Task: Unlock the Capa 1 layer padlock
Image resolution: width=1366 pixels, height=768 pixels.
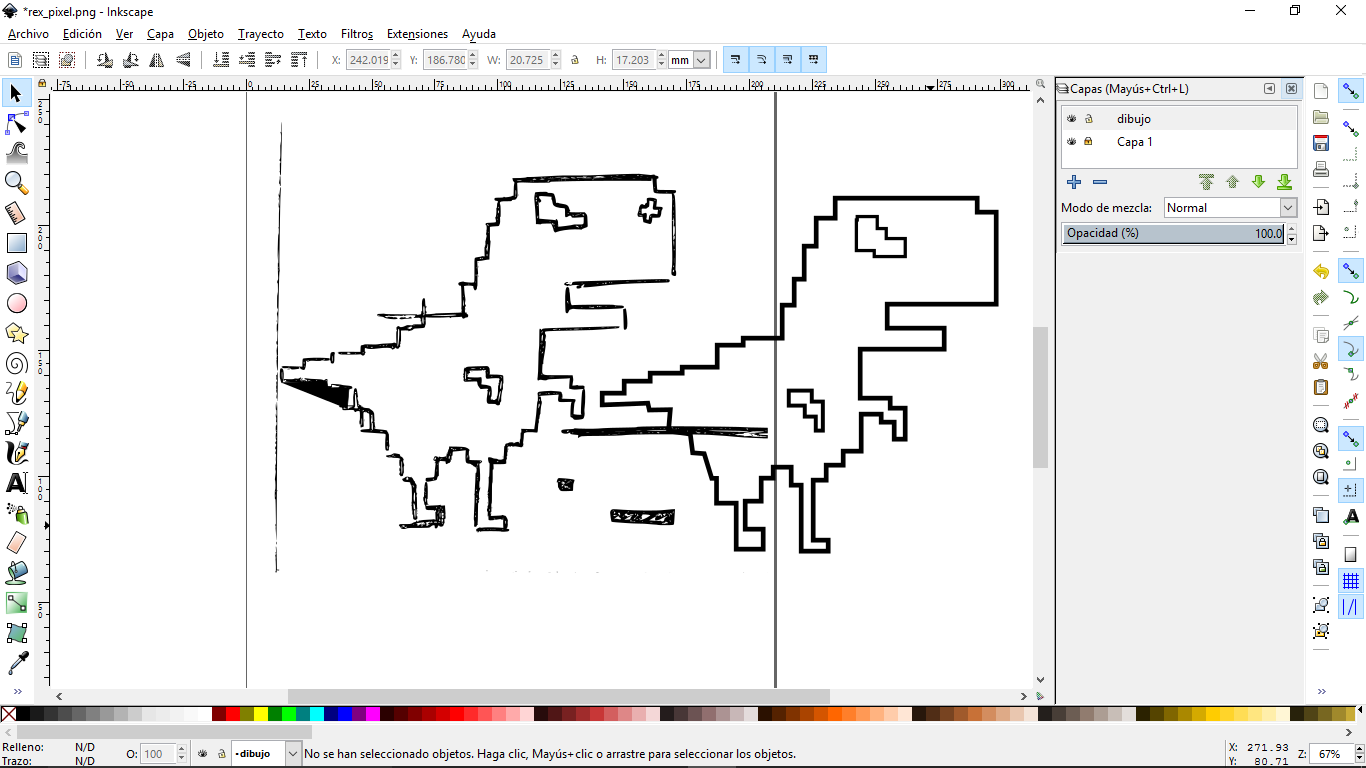Action: [x=1089, y=142]
